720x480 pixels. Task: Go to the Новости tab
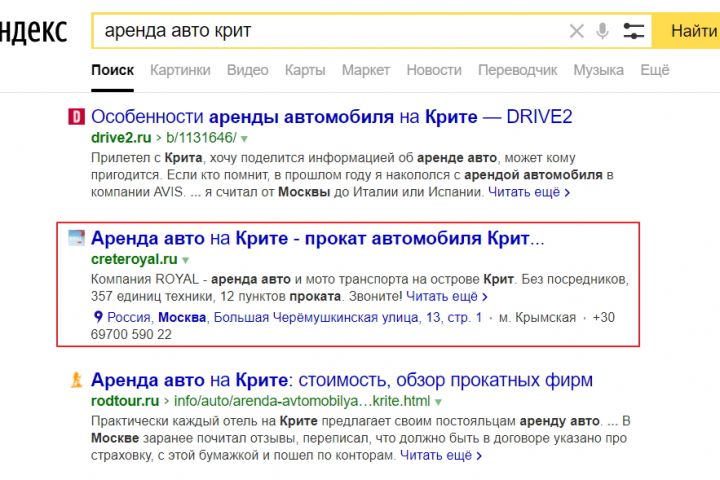click(x=434, y=70)
